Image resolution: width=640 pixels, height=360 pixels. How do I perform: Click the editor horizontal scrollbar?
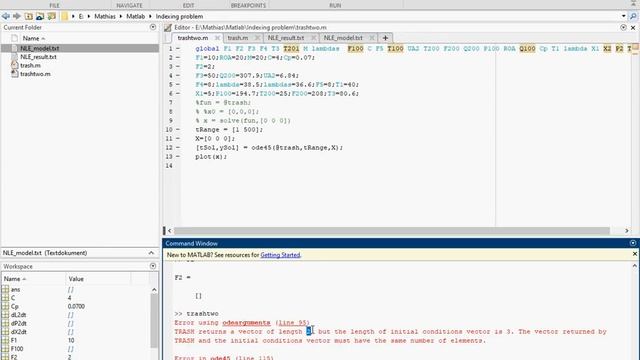392,231
